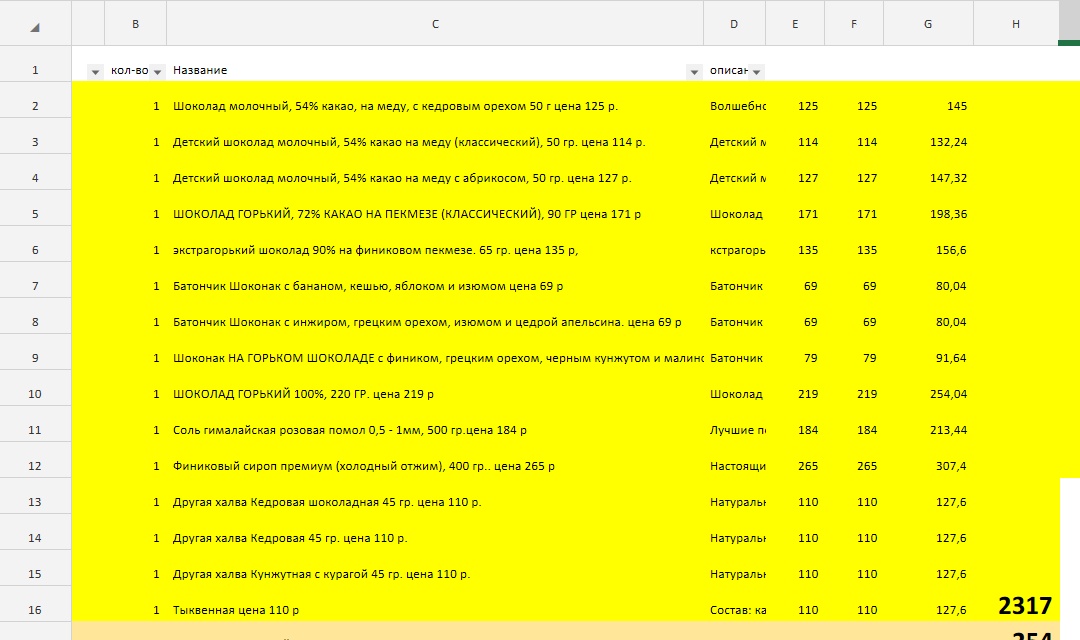Select column C header

click(435, 24)
